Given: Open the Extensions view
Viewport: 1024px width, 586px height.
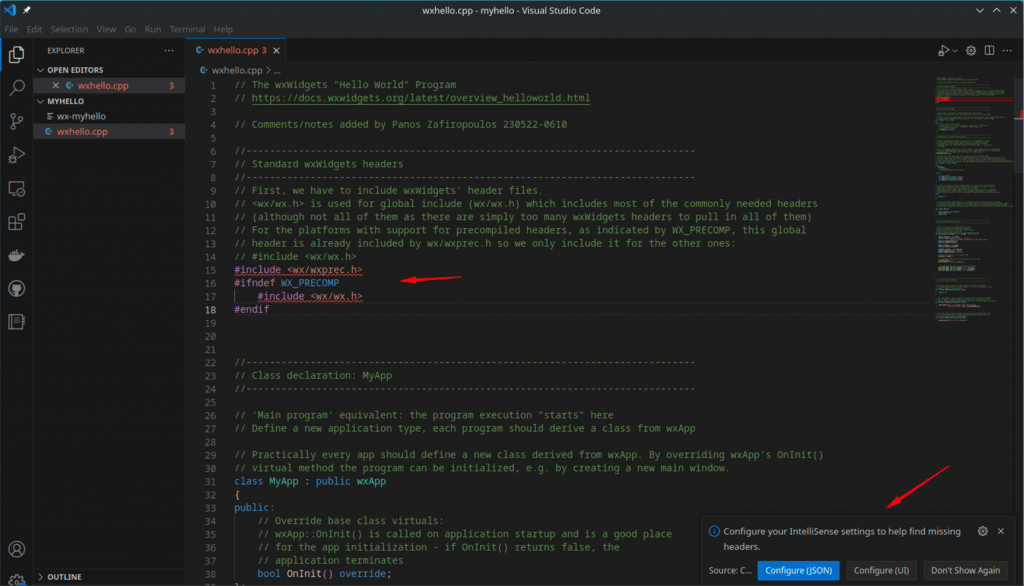Looking at the screenshot, I should (16, 222).
